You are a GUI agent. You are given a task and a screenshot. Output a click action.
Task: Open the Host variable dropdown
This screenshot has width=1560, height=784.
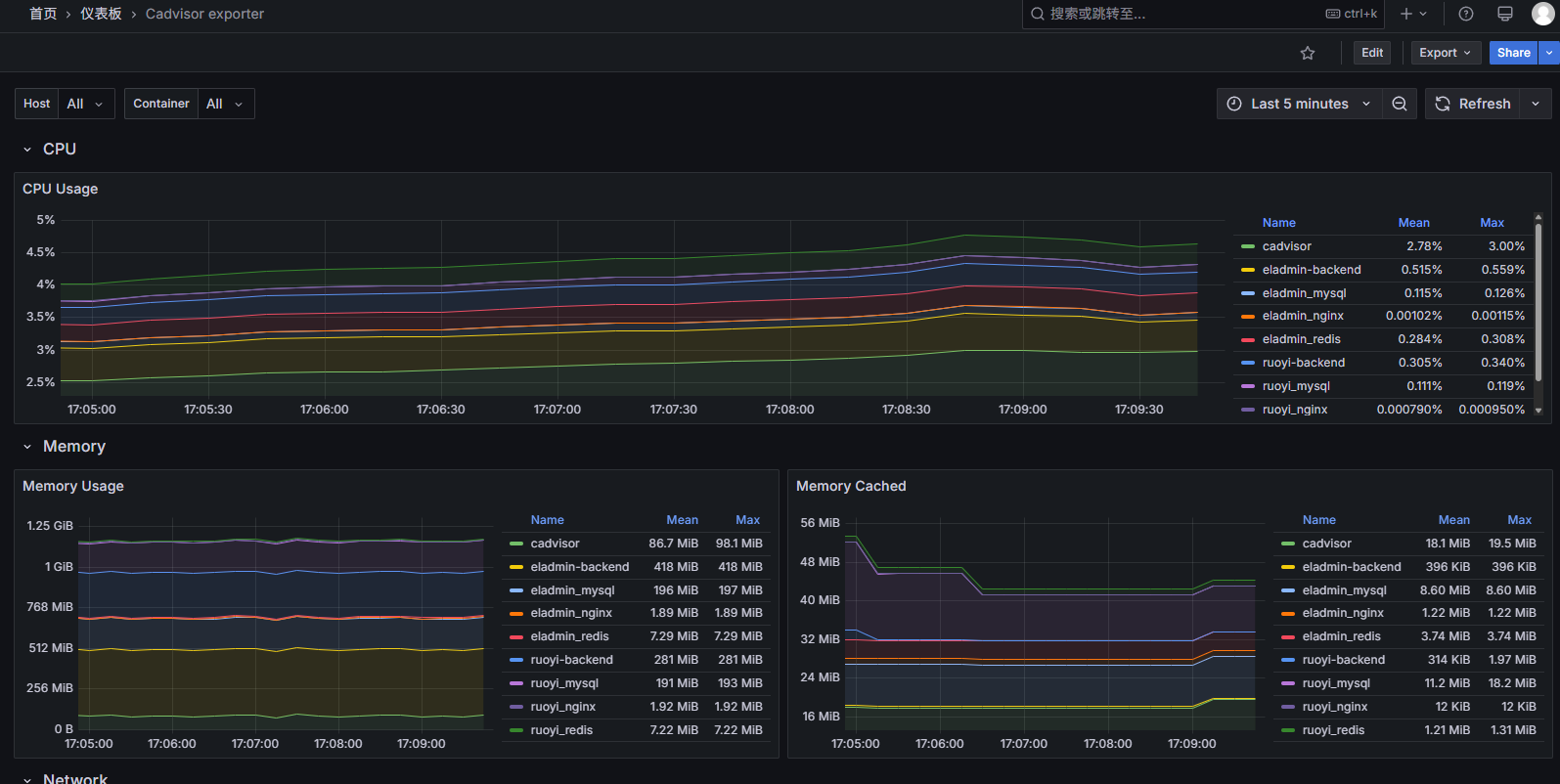[x=85, y=104]
